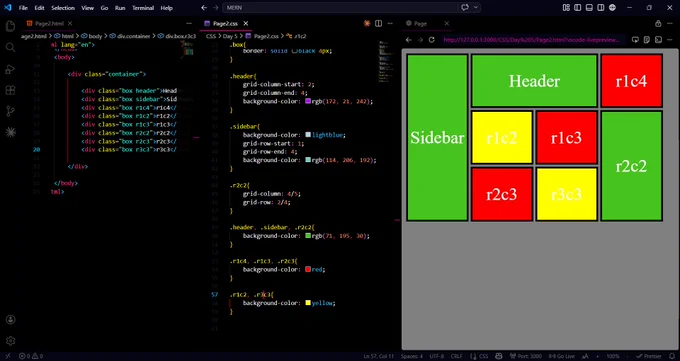Change CSS language mode in status bar
This screenshot has height=361, width=680.
(483, 356)
